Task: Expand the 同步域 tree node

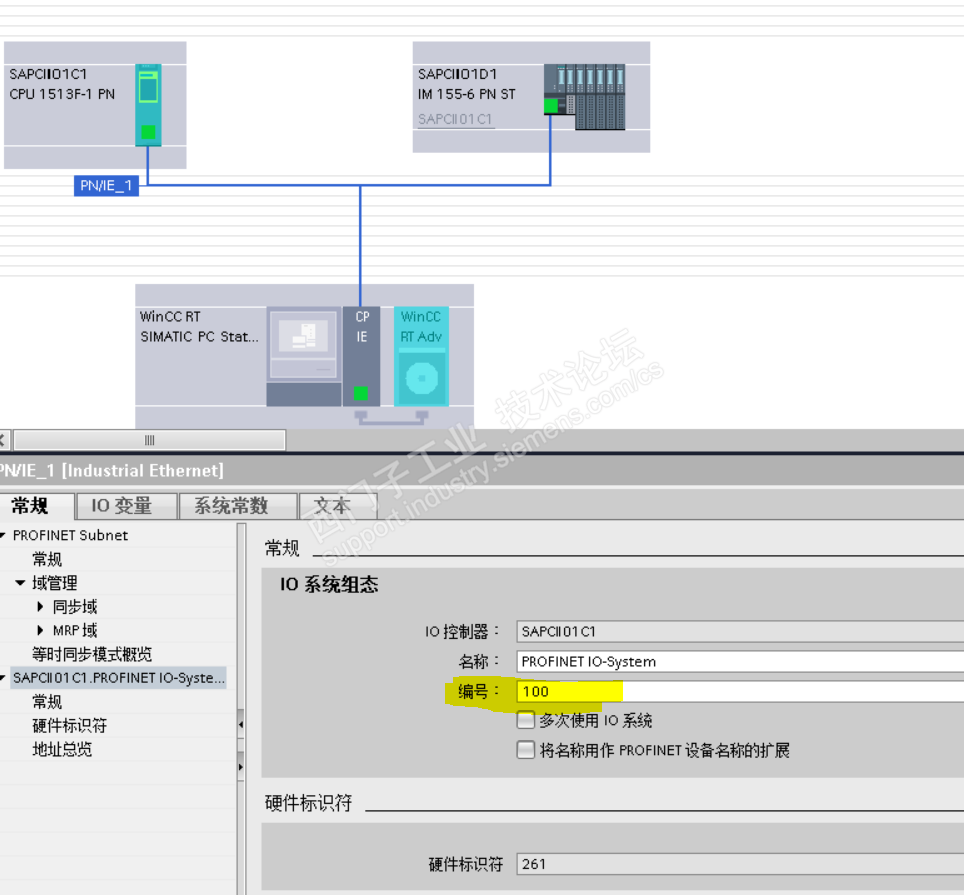Action: pos(40,607)
